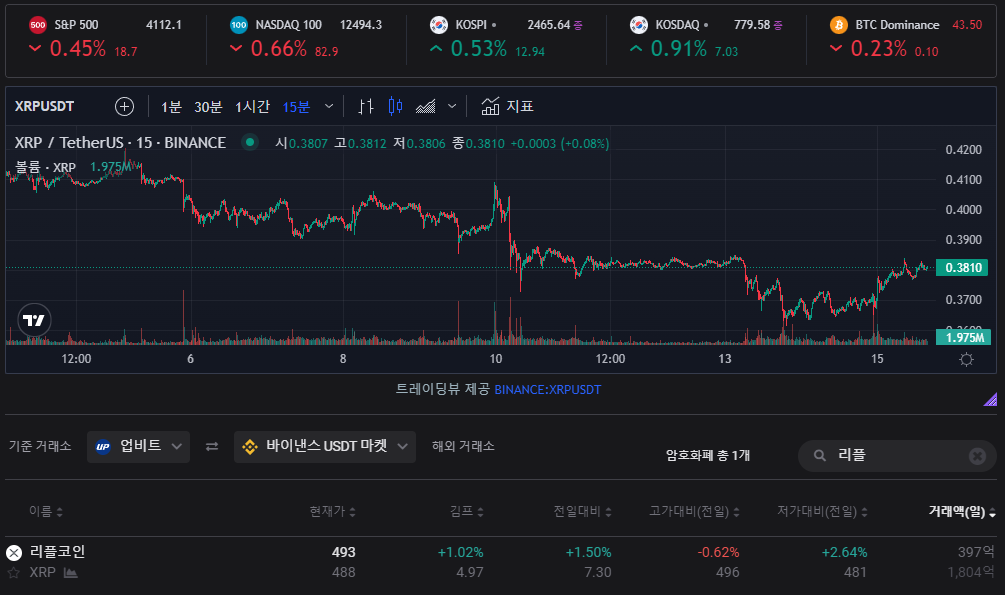Select the candlestick chart style icon
The width and height of the screenshot is (1005, 595).
[395, 106]
